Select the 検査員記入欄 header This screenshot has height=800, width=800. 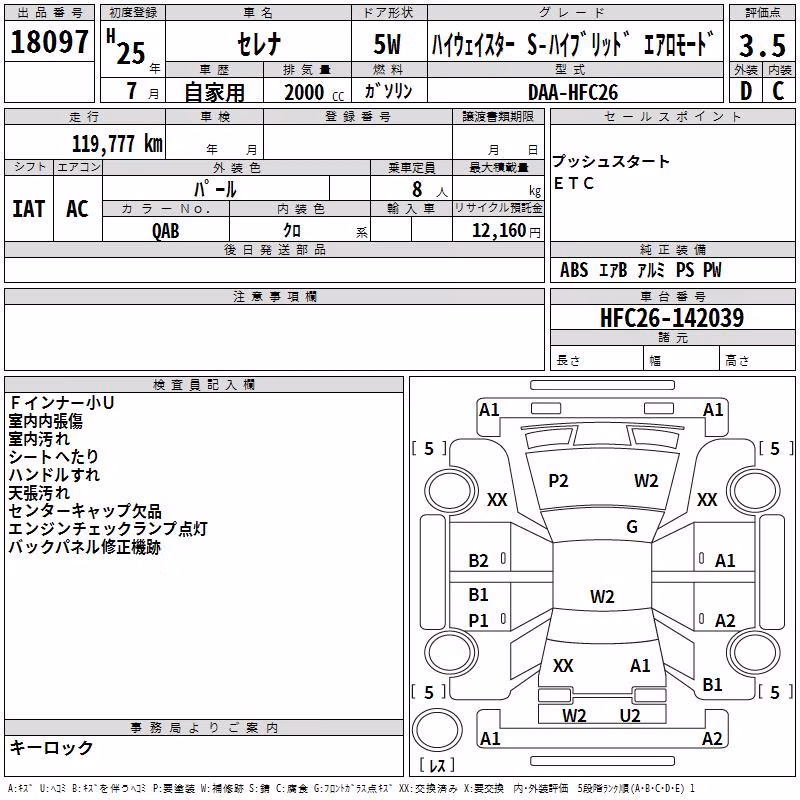click(x=204, y=385)
